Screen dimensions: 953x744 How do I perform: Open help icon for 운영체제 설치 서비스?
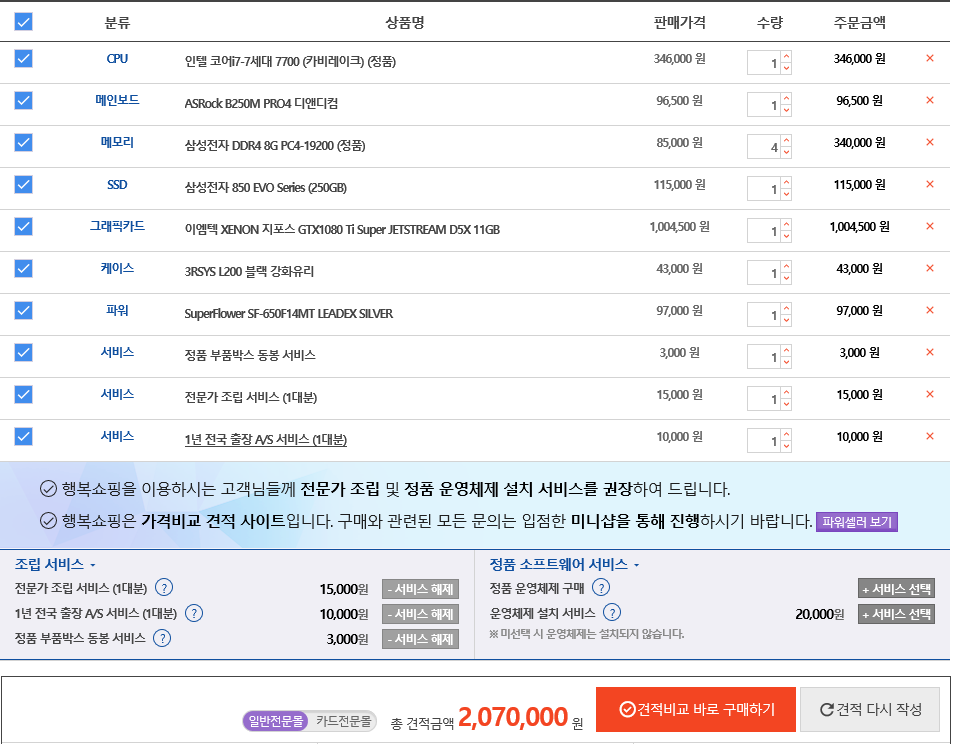612,612
